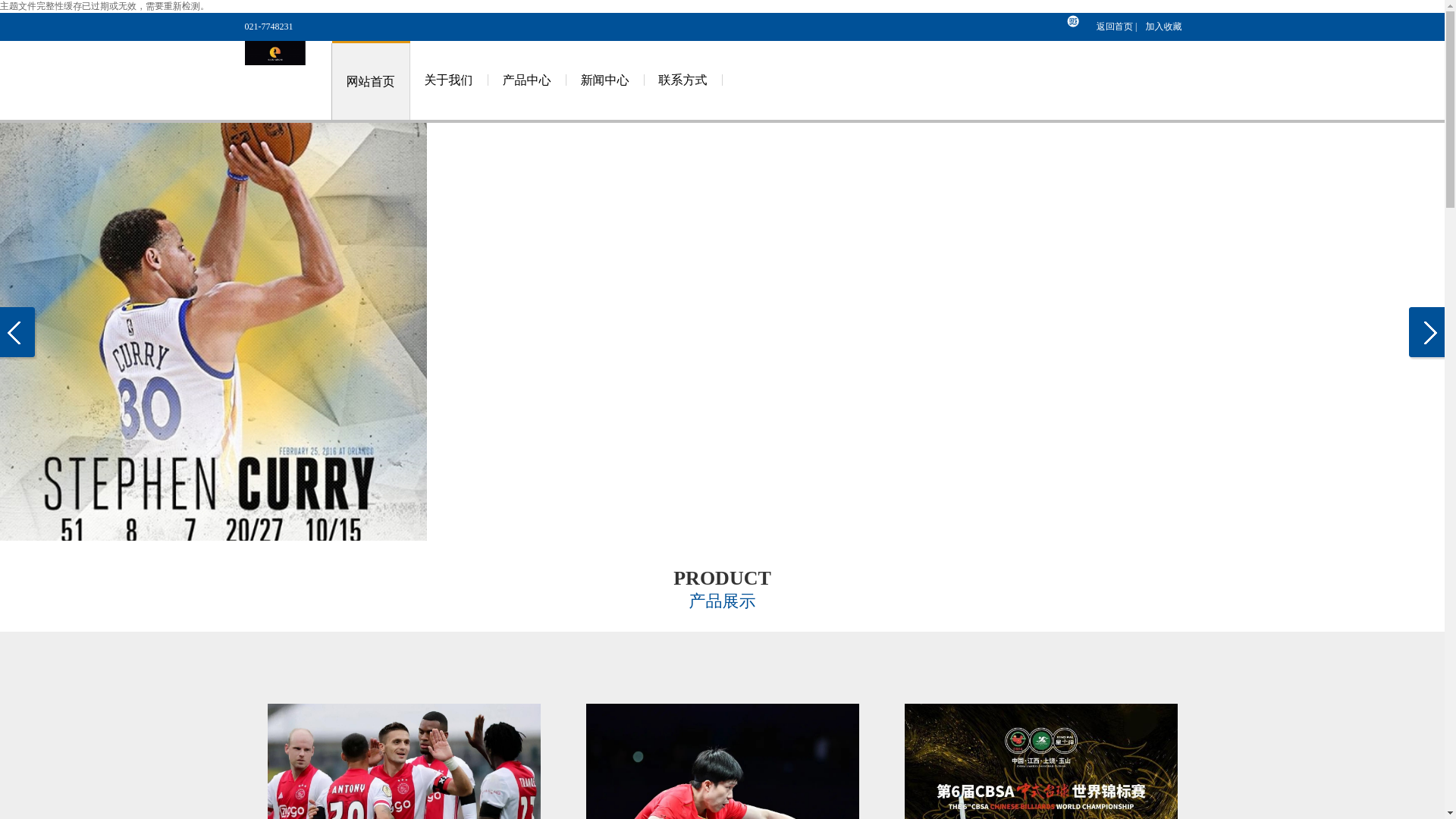Click the next slide arrow on the banner
1456x819 pixels.
1426,332
